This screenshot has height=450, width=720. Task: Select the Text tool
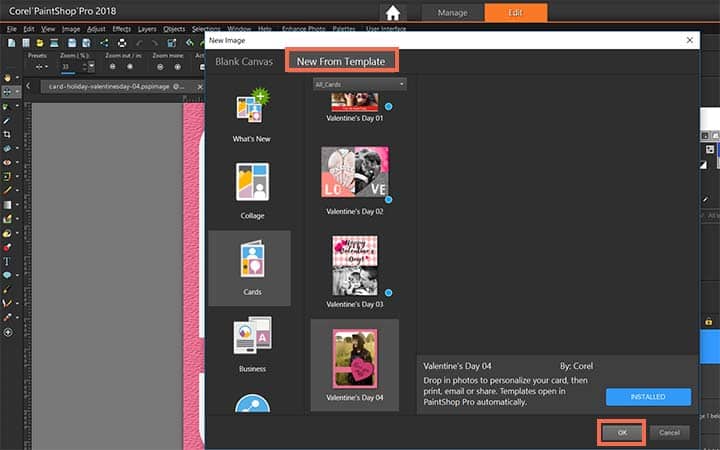coord(7,261)
